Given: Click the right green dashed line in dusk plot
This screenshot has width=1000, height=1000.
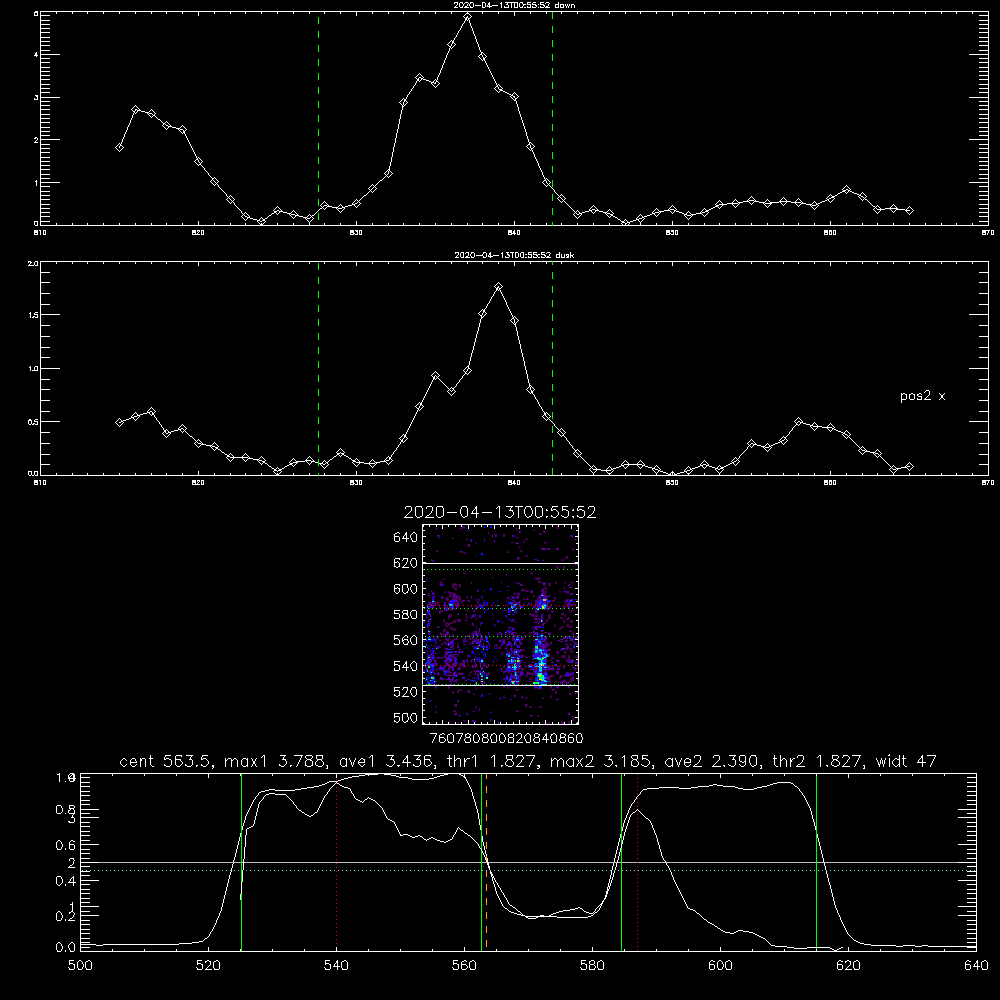Looking at the screenshot, I should 552,369.
